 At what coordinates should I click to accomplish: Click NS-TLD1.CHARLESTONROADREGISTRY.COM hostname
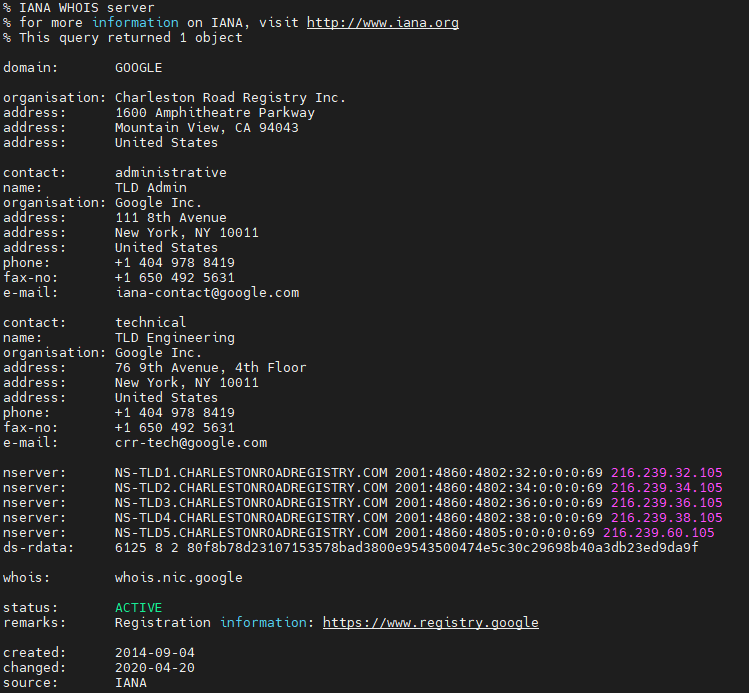point(251,472)
